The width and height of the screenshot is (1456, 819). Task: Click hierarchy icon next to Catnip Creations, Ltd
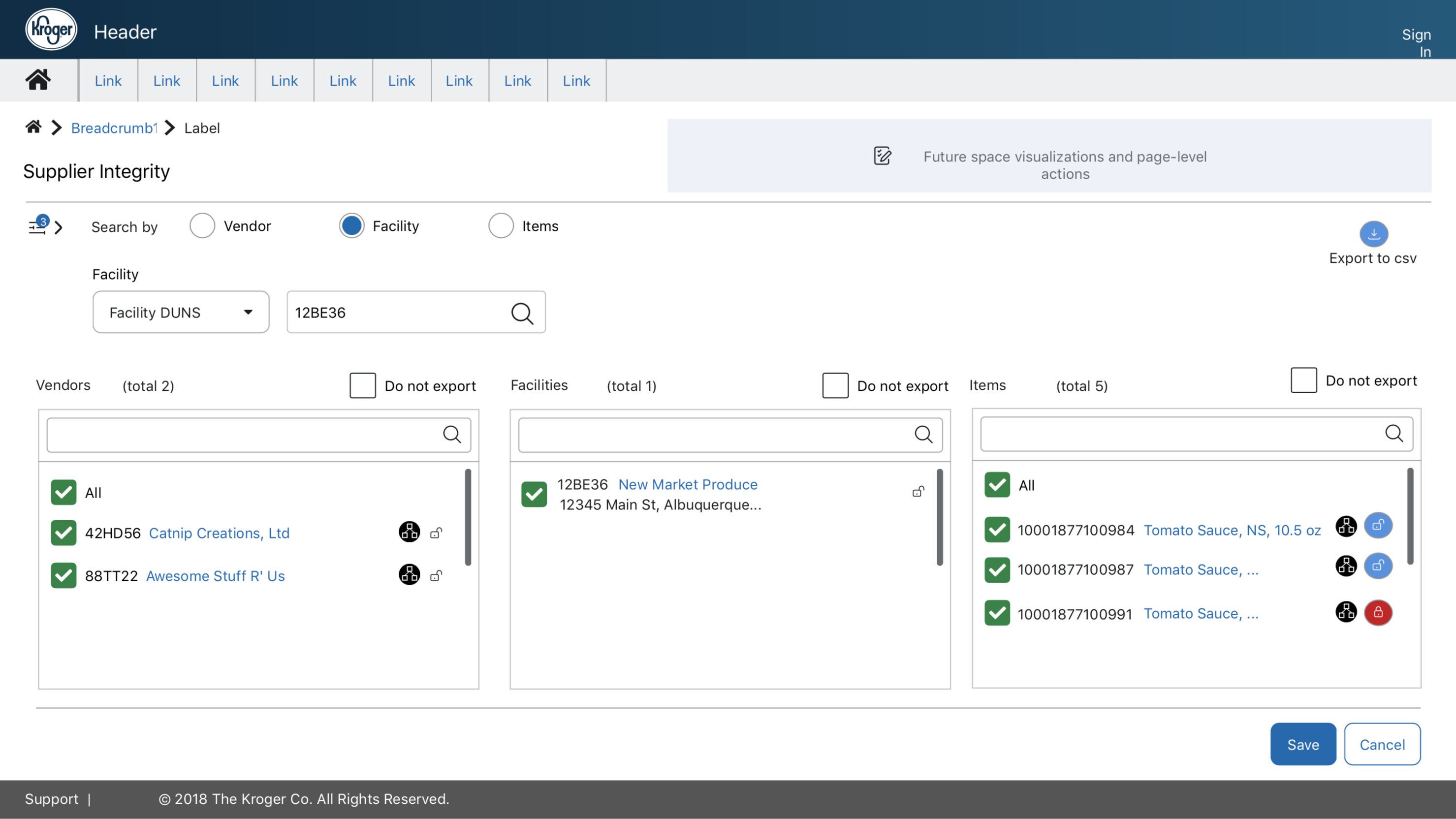click(409, 532)
